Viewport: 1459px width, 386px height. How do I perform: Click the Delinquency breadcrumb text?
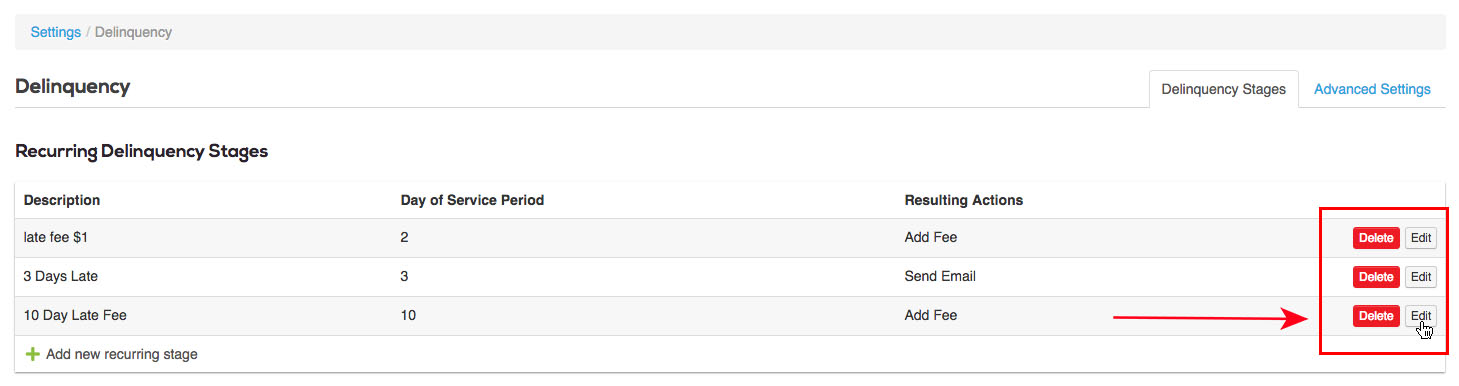[x=133, y=32]
